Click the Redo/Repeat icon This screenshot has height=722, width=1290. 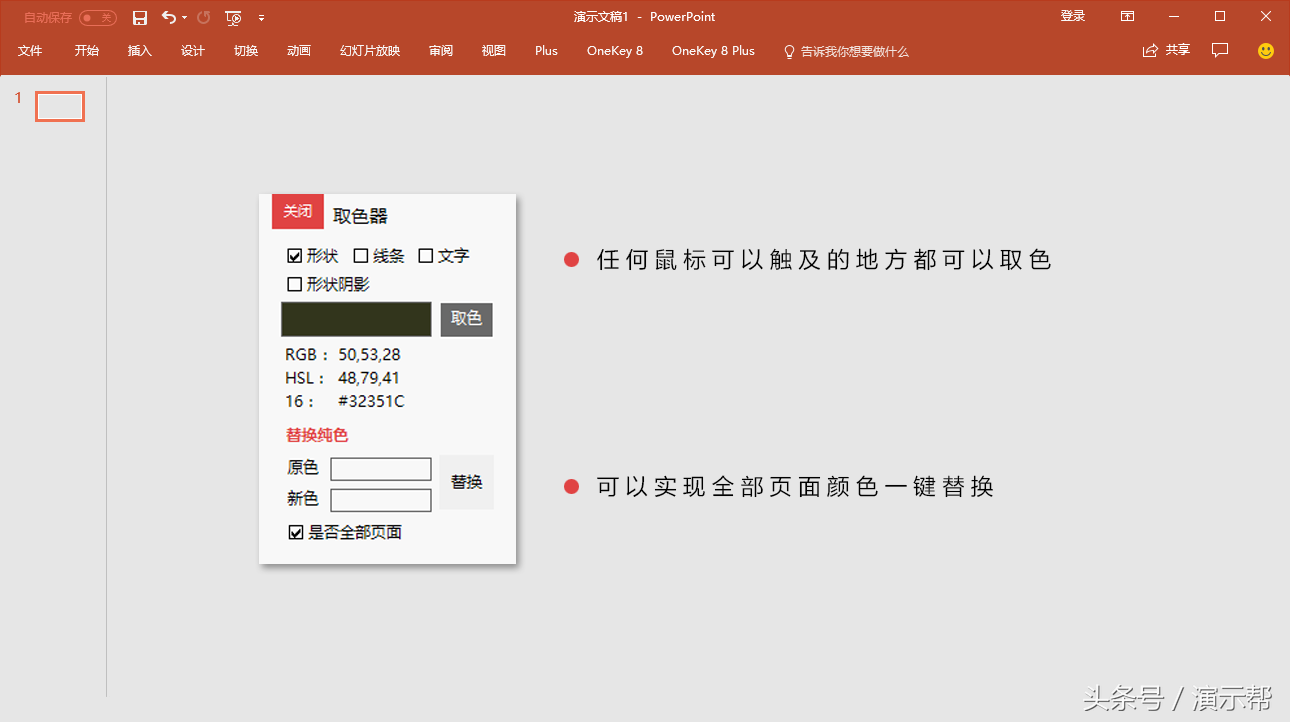[204, 18]
